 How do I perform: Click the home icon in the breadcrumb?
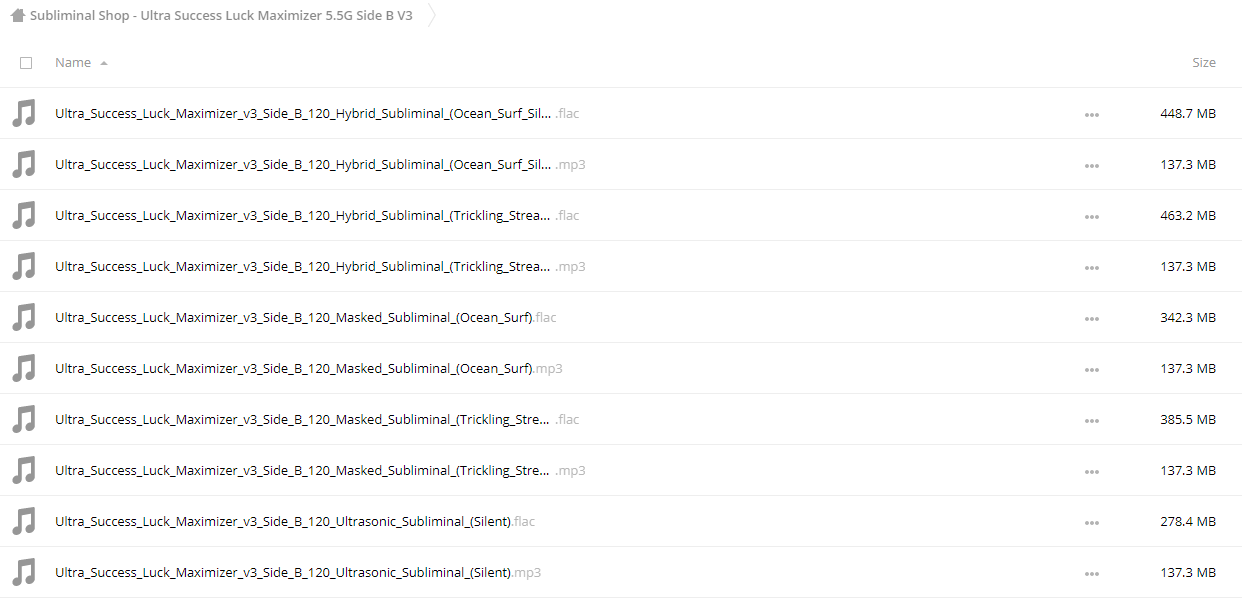[x=17, y=16]
